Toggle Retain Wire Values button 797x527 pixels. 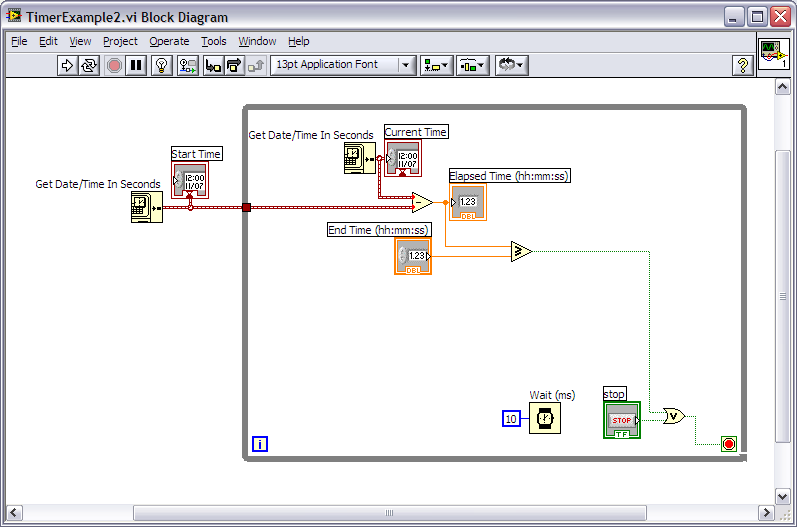point(187,65)
